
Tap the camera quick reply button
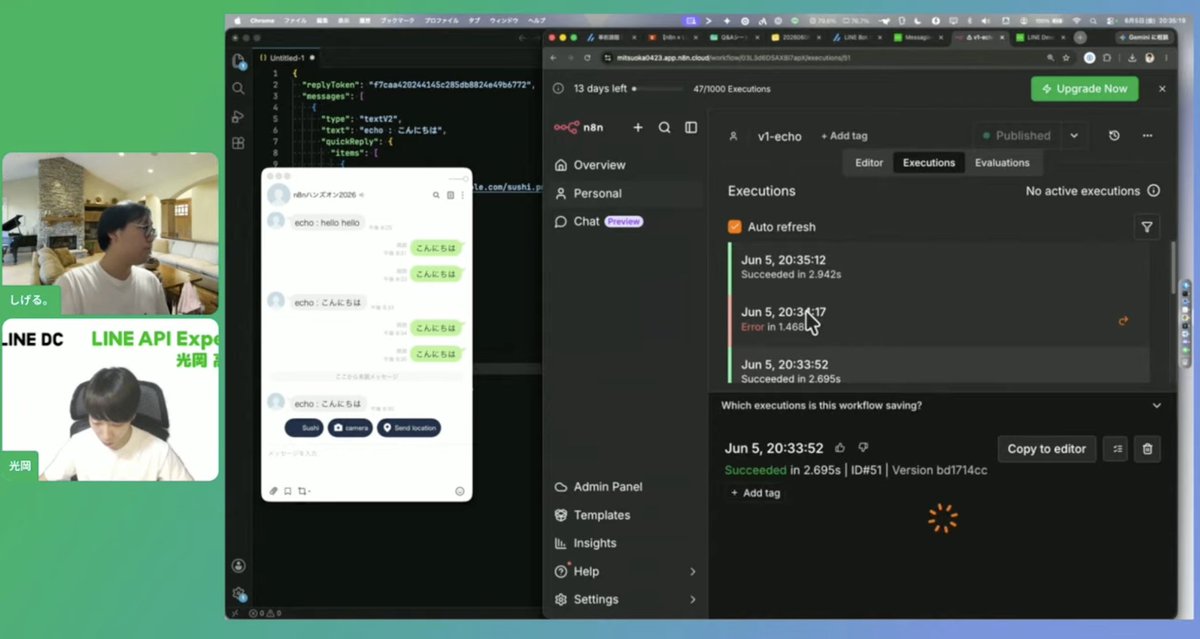click(351, 427)
